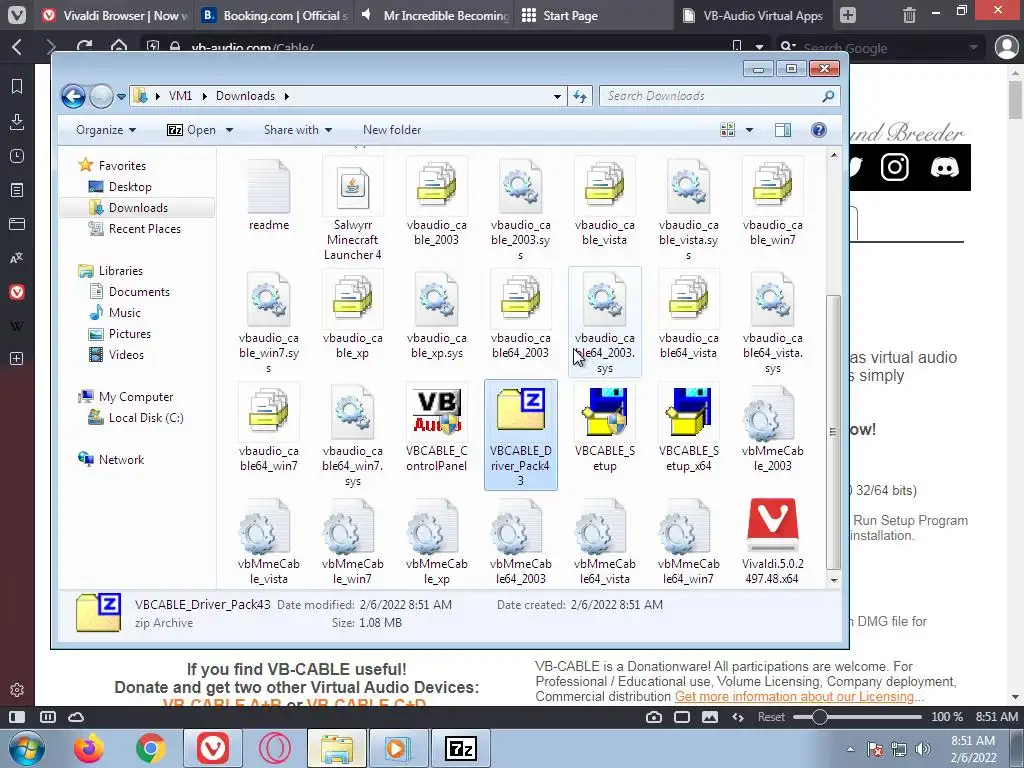1024x768 pixels.
Task: Select vbaudio_cable_win7 setup information file
Action: 773,202
